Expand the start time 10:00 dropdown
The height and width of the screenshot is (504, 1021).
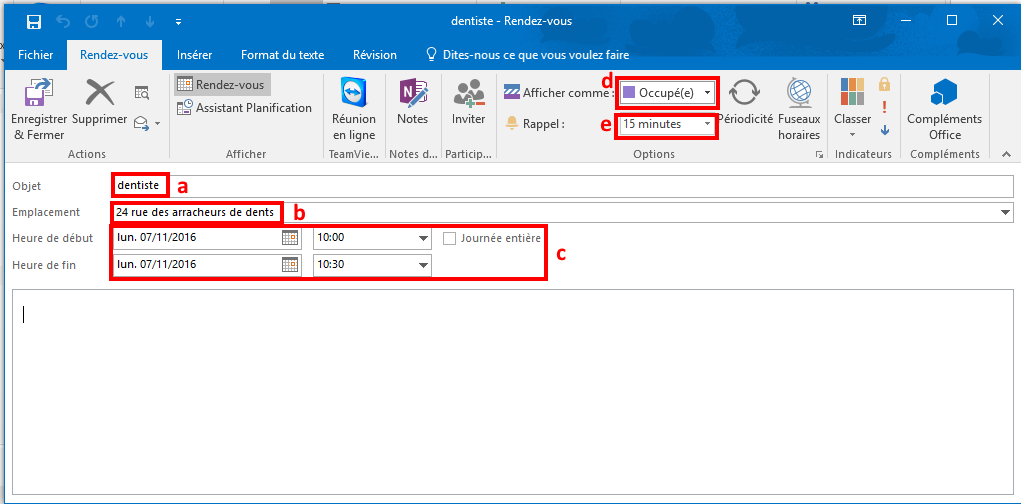coord(423,239)
